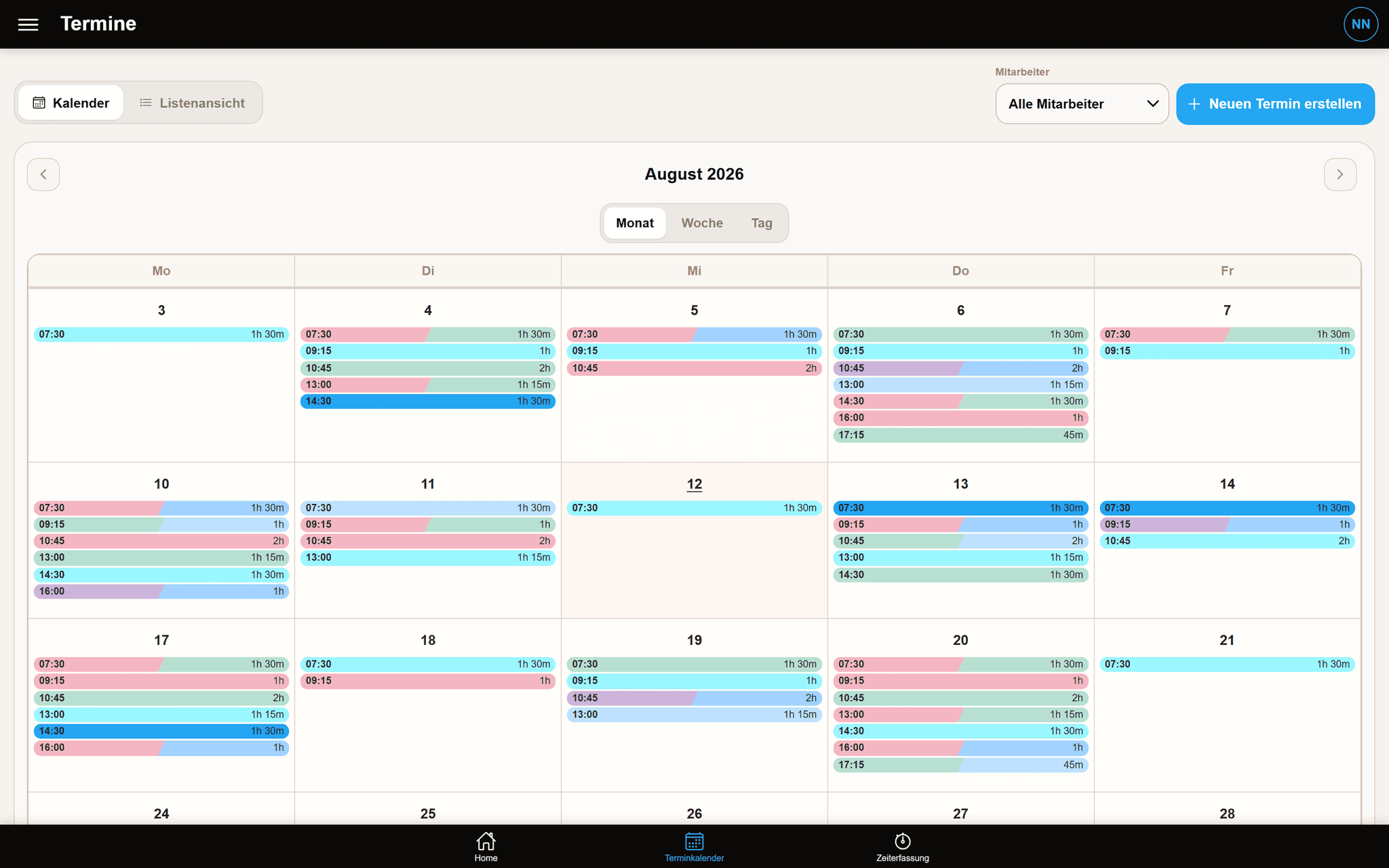
Task: Open the 13:00 appointment on August 19
Action: 694,715
